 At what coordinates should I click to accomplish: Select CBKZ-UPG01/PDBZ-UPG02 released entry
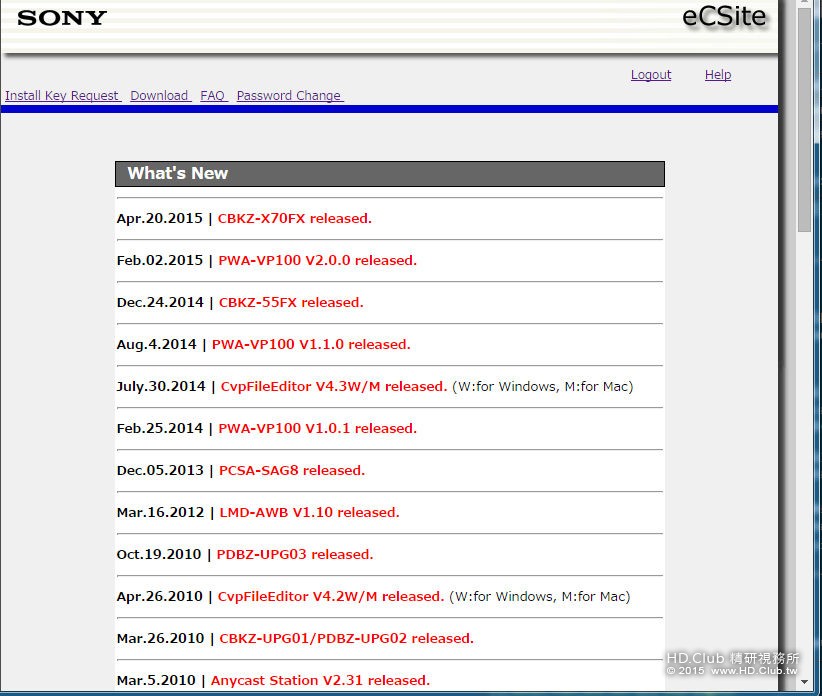point(346,638)
